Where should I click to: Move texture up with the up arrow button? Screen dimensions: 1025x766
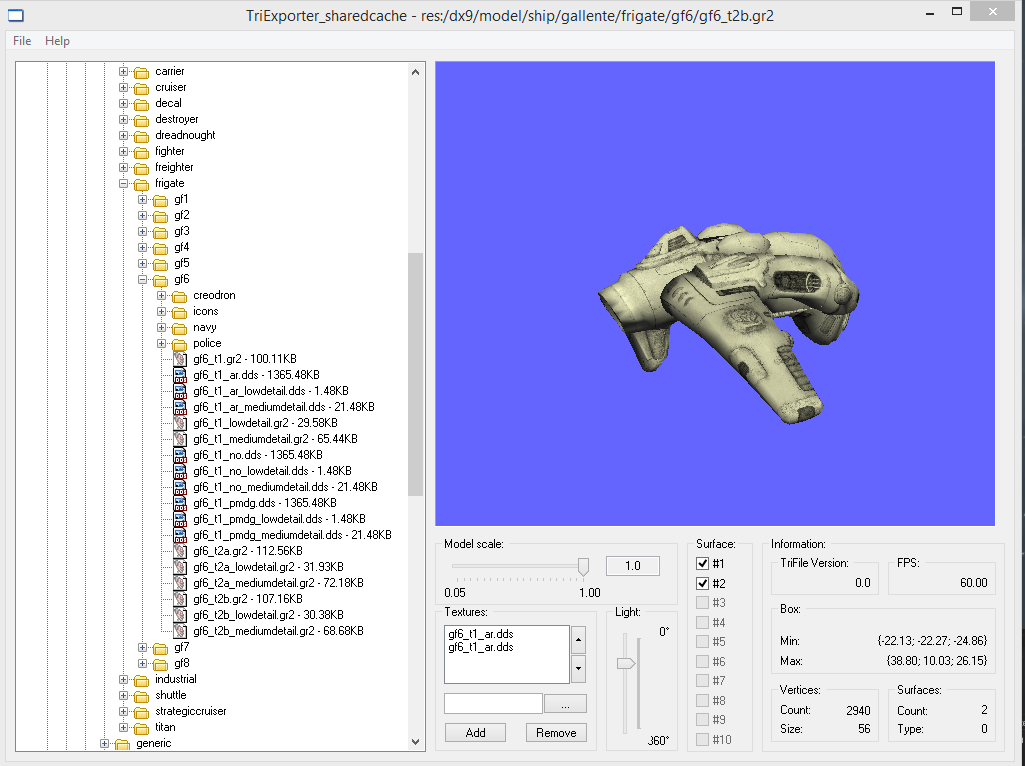coord(579,640)
